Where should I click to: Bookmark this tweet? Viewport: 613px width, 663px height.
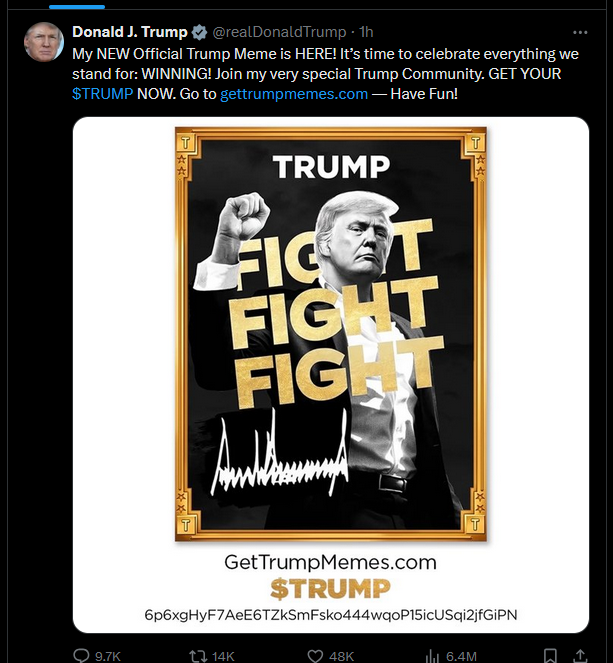[550, 656]
